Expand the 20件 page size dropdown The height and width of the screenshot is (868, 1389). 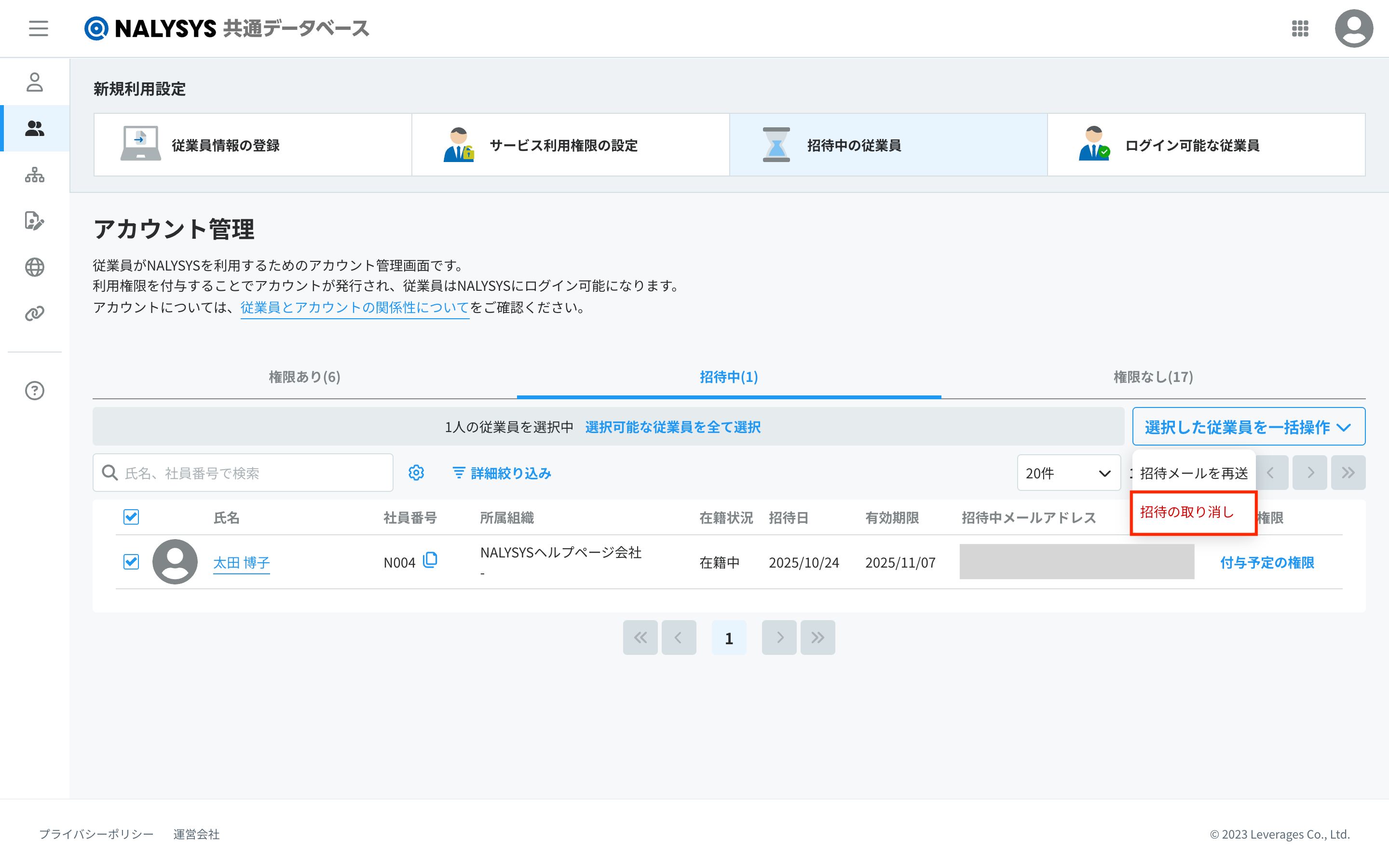1068,473
